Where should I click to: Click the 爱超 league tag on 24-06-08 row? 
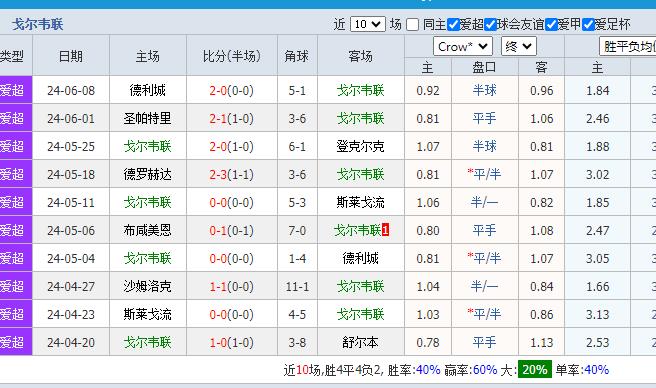click(x=13, y=90)
